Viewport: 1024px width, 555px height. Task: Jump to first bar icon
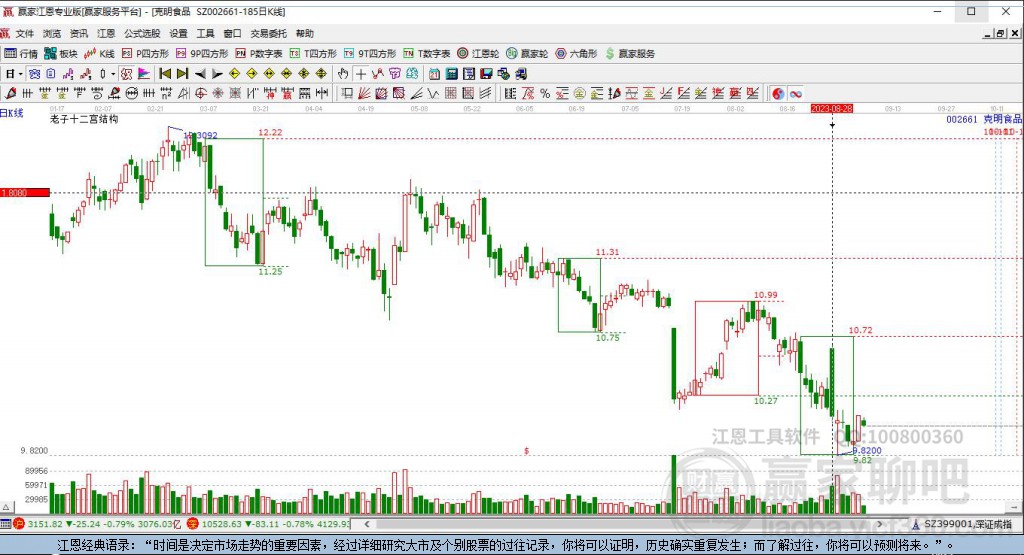click(x=165, y=74)
